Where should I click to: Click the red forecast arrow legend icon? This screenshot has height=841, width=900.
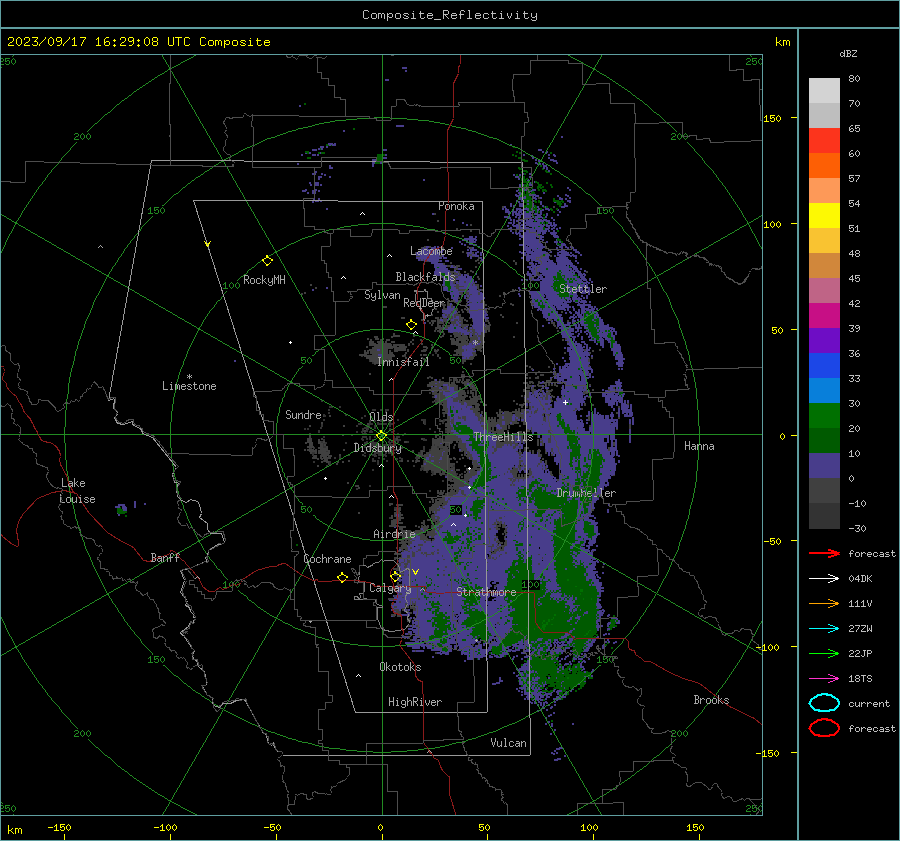[x=824, y=553]
